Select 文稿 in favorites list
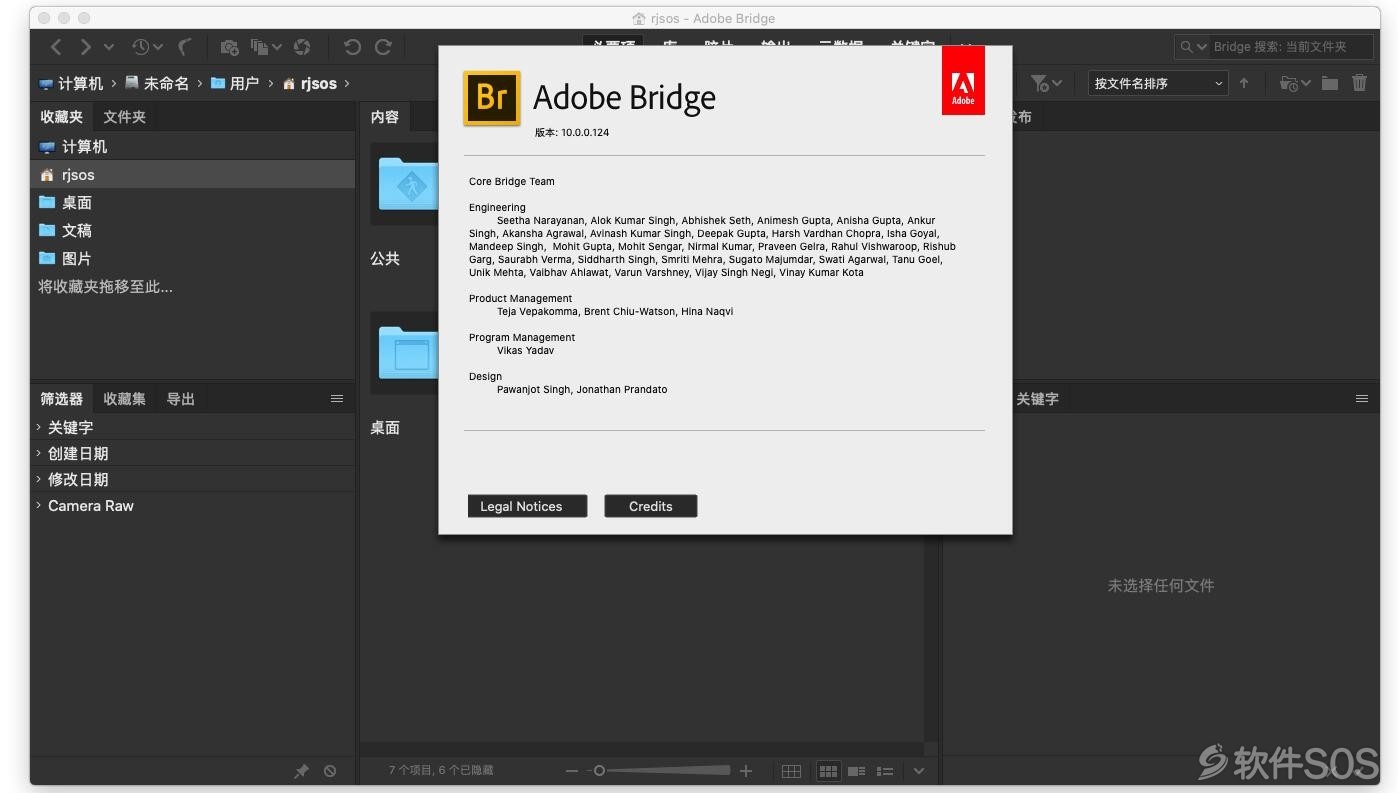 click(x=193, y=230)
